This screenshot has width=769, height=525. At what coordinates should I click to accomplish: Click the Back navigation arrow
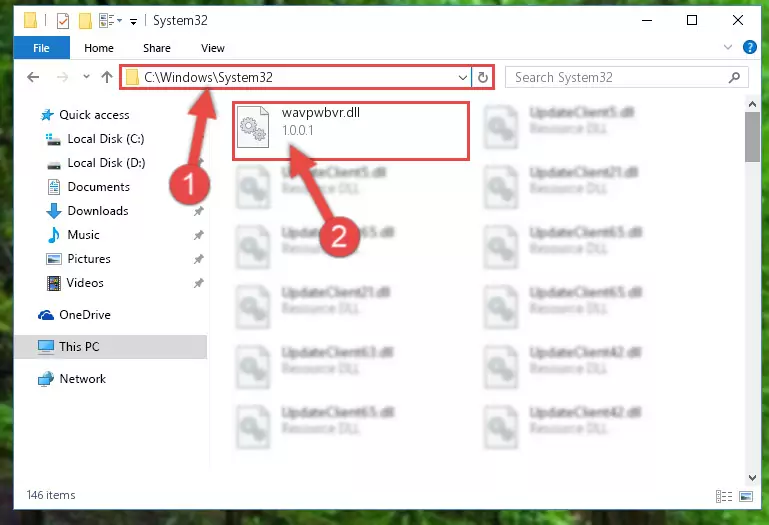click(x=33, y=77)
